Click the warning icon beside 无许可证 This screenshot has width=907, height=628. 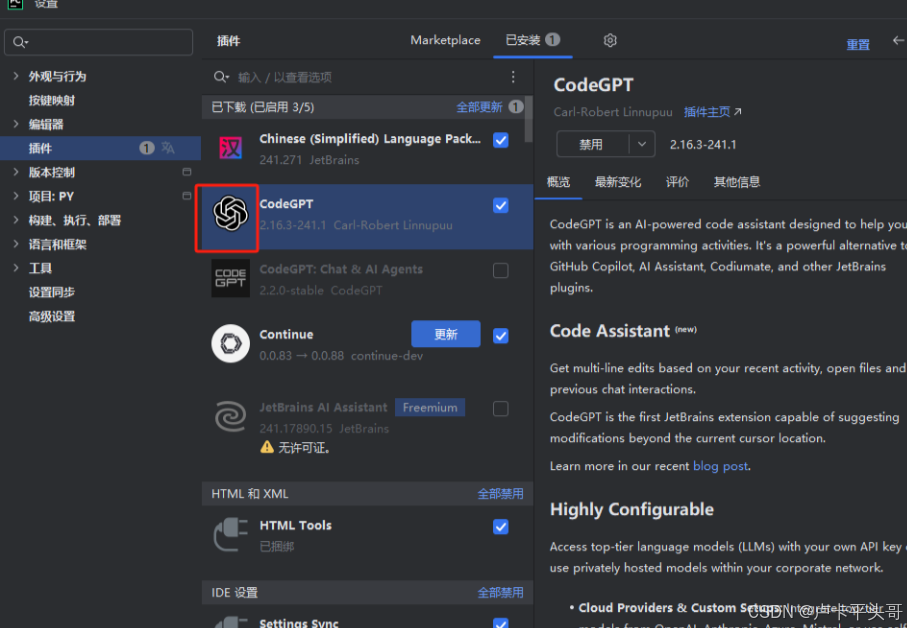[x=267, y=447]
